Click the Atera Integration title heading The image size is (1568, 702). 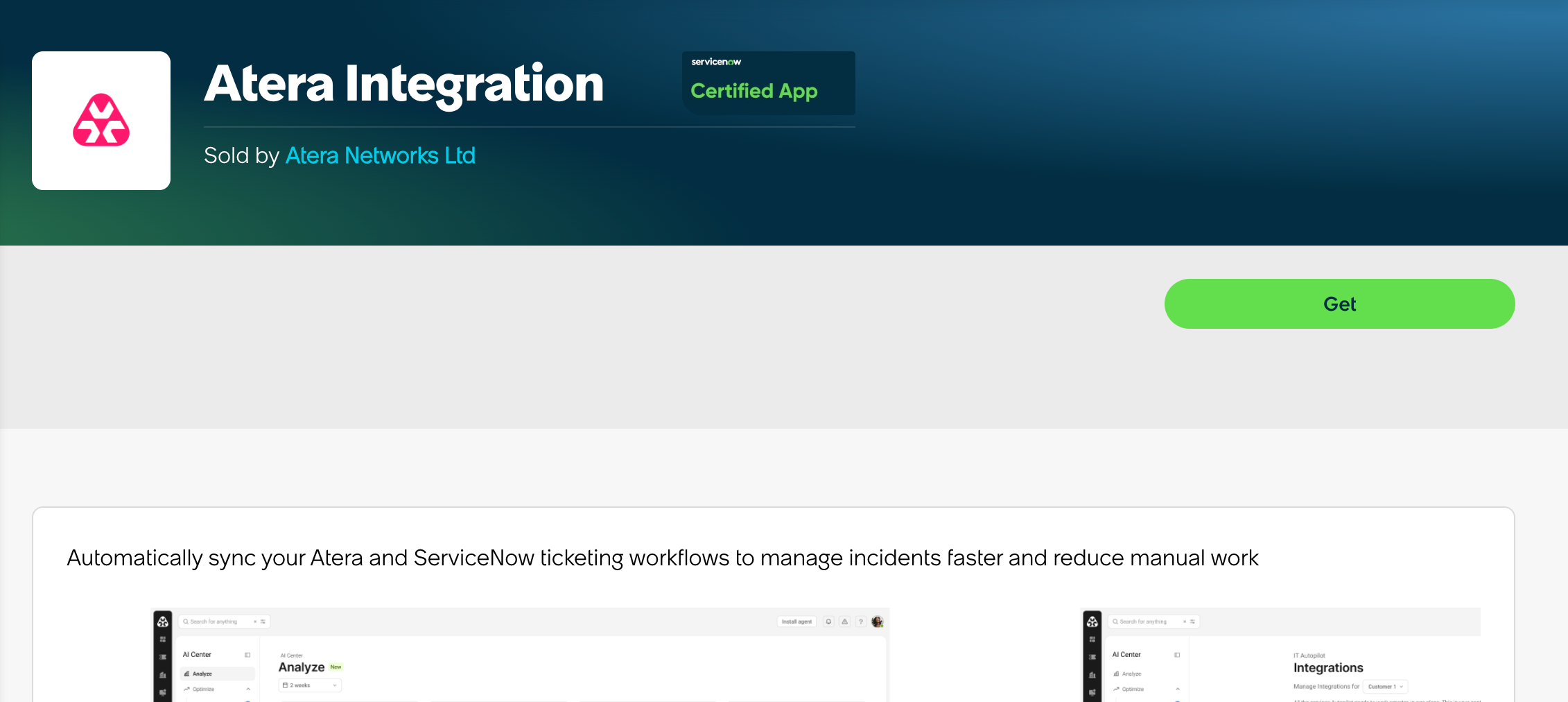[404, 84]
